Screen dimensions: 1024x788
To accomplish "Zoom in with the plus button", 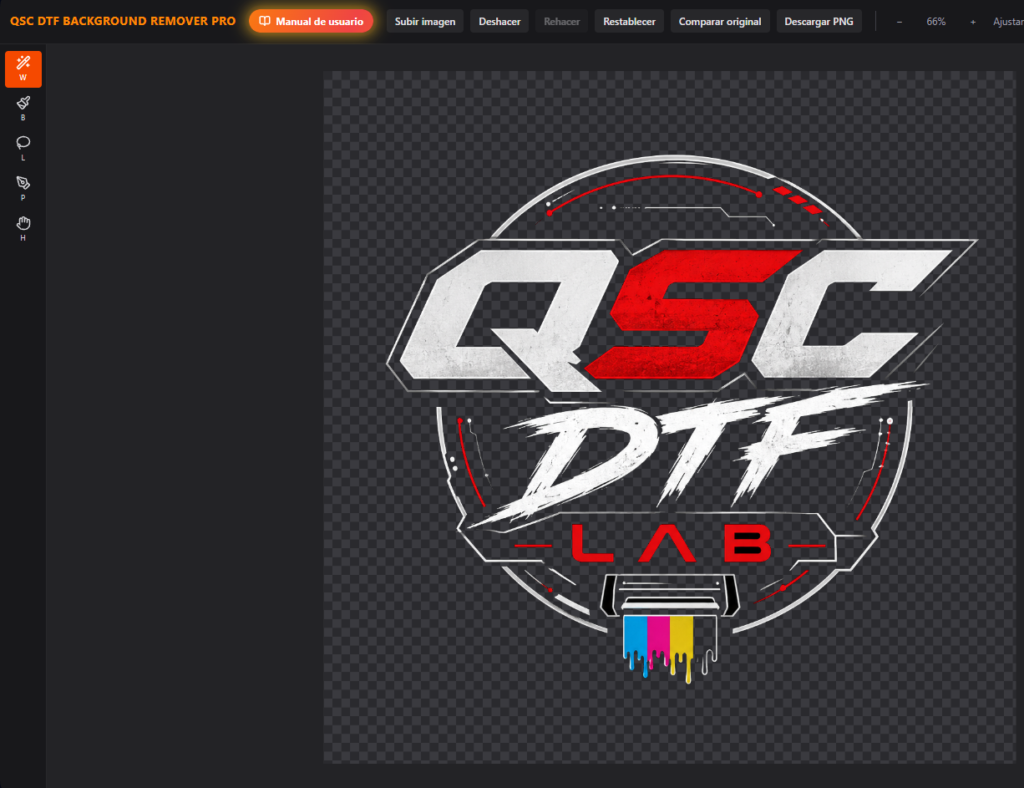I will 972,22.
